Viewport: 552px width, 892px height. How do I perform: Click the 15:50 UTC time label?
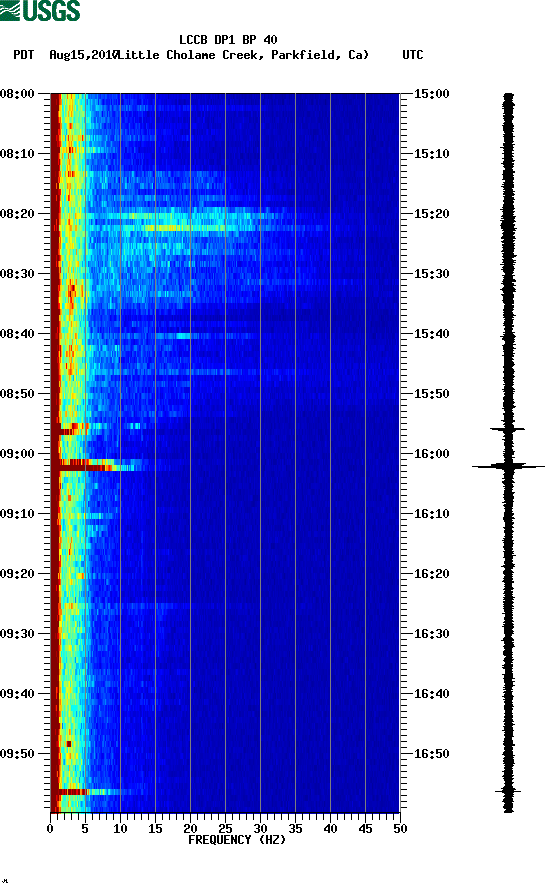tap(431, 394)
